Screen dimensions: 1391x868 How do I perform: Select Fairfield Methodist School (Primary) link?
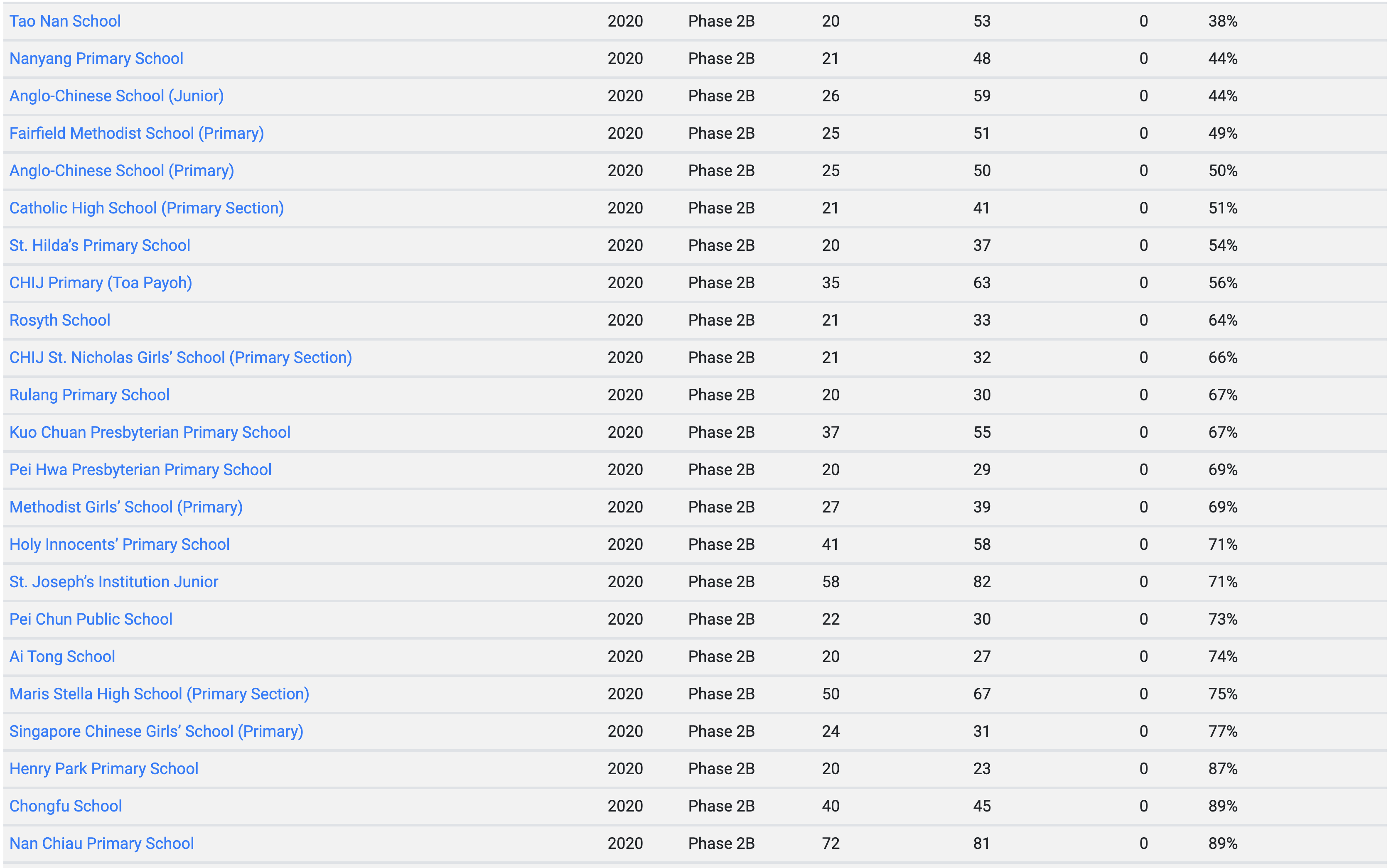pos(137,133)
